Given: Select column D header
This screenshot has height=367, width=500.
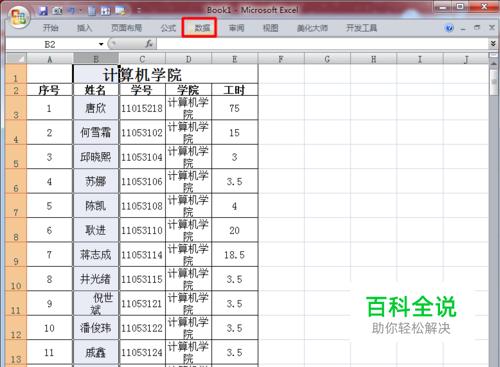Looking at the screenshot, I should pyautogui.click(x=189, y=59).
